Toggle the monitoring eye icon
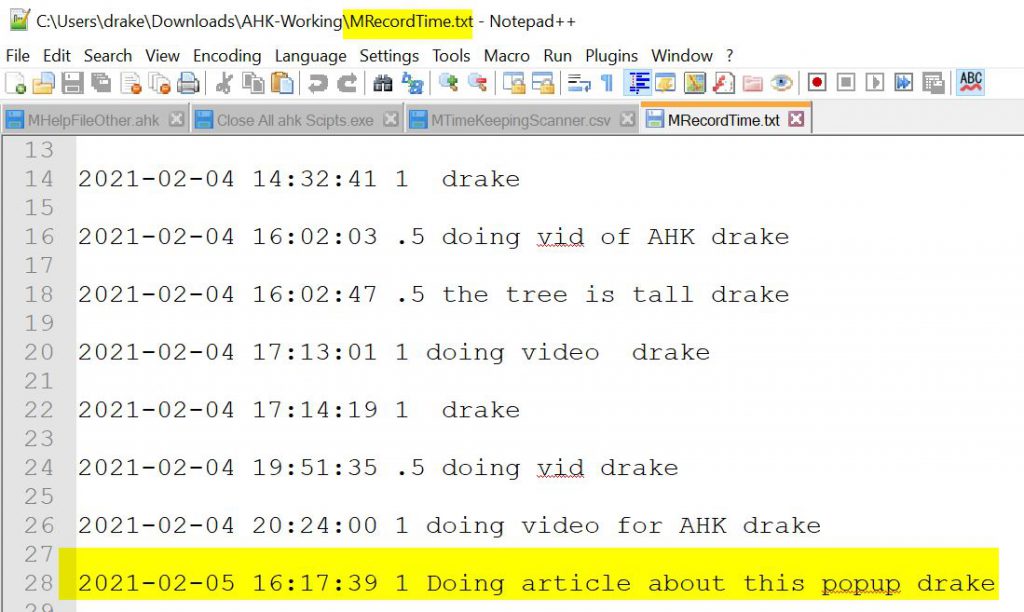1024x612 pixels. [781, 83]
